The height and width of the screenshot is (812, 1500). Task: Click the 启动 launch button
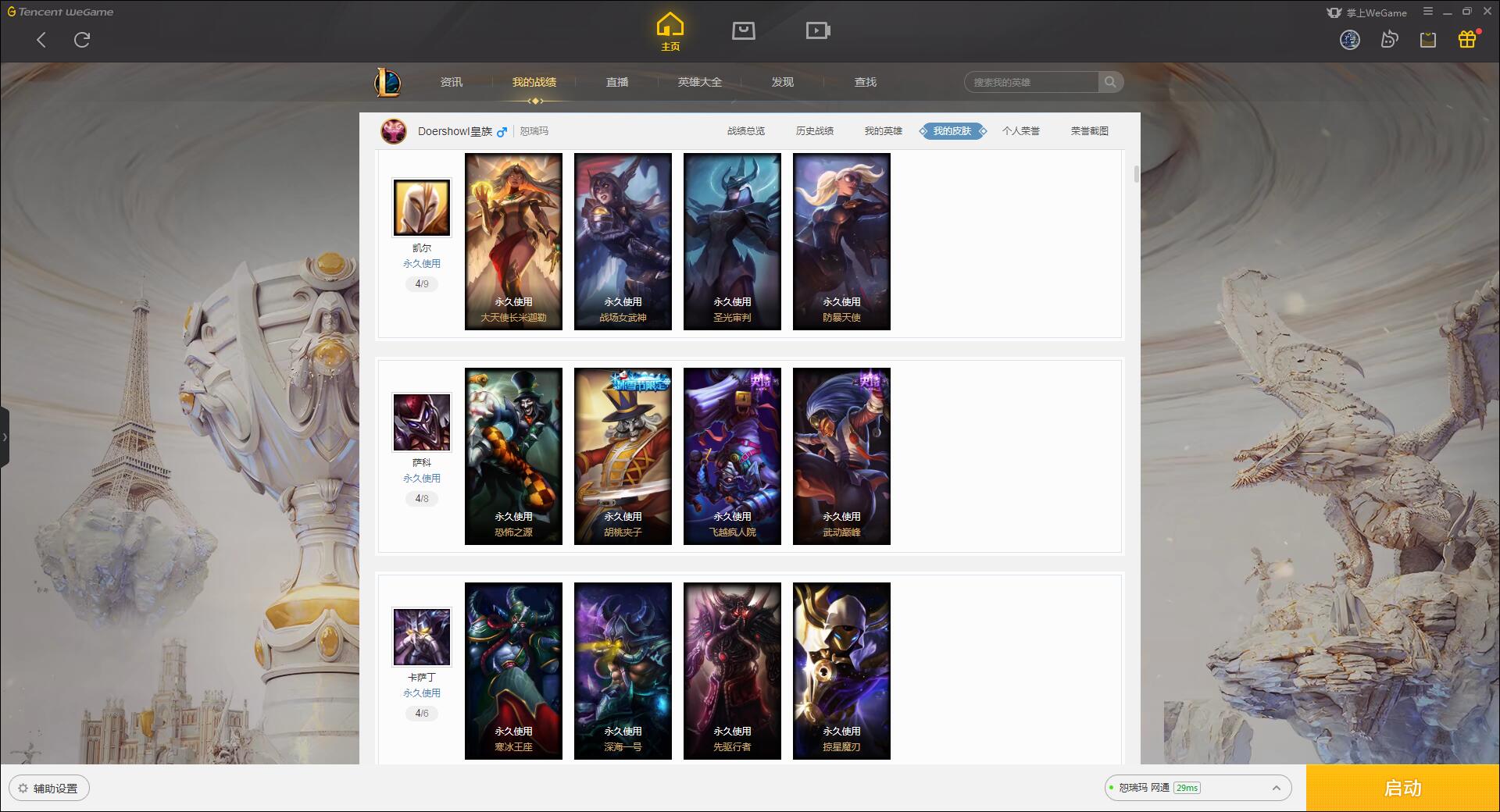[1403, 789]
